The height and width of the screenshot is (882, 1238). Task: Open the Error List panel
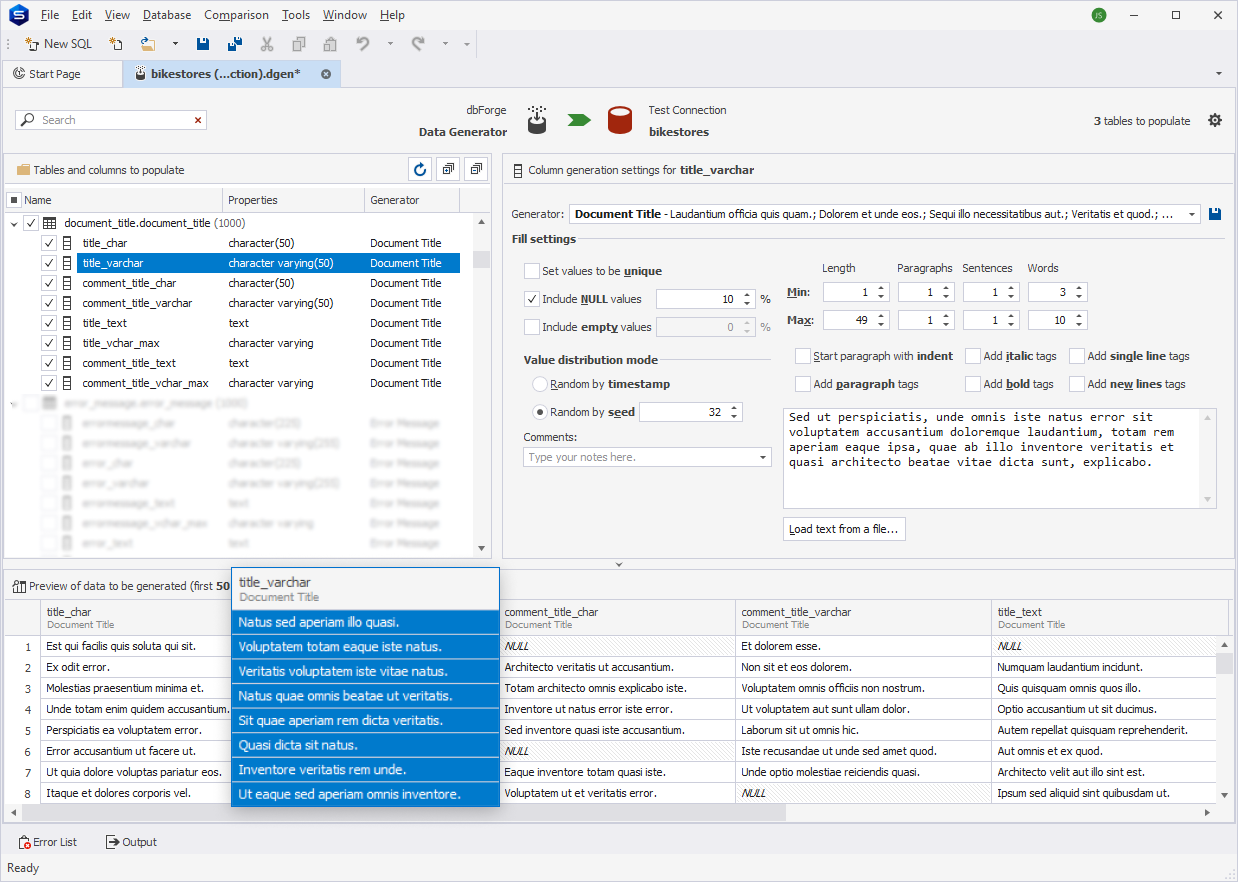coord(48,842)
